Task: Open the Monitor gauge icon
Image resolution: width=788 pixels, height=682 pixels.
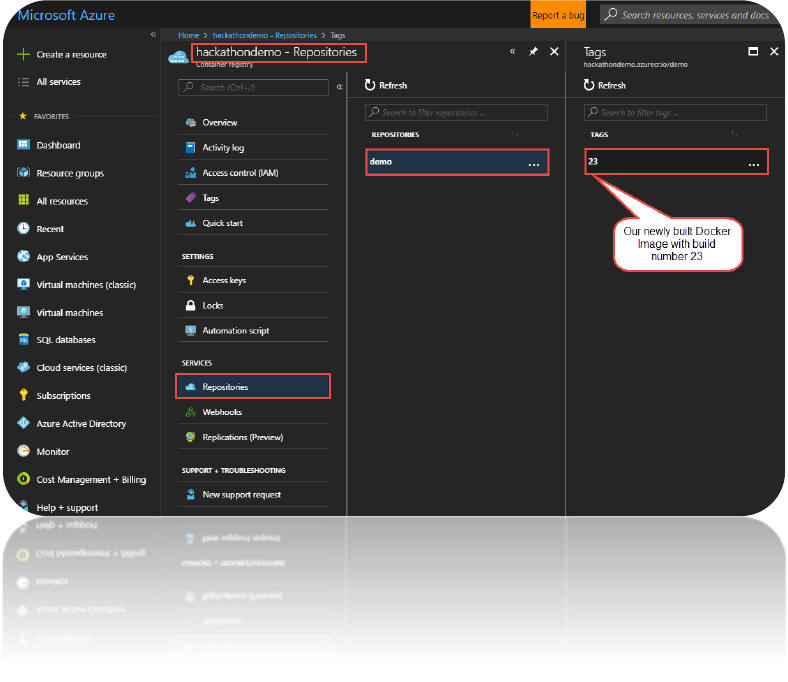Action: pyautogui.click(x=23, y=451)
